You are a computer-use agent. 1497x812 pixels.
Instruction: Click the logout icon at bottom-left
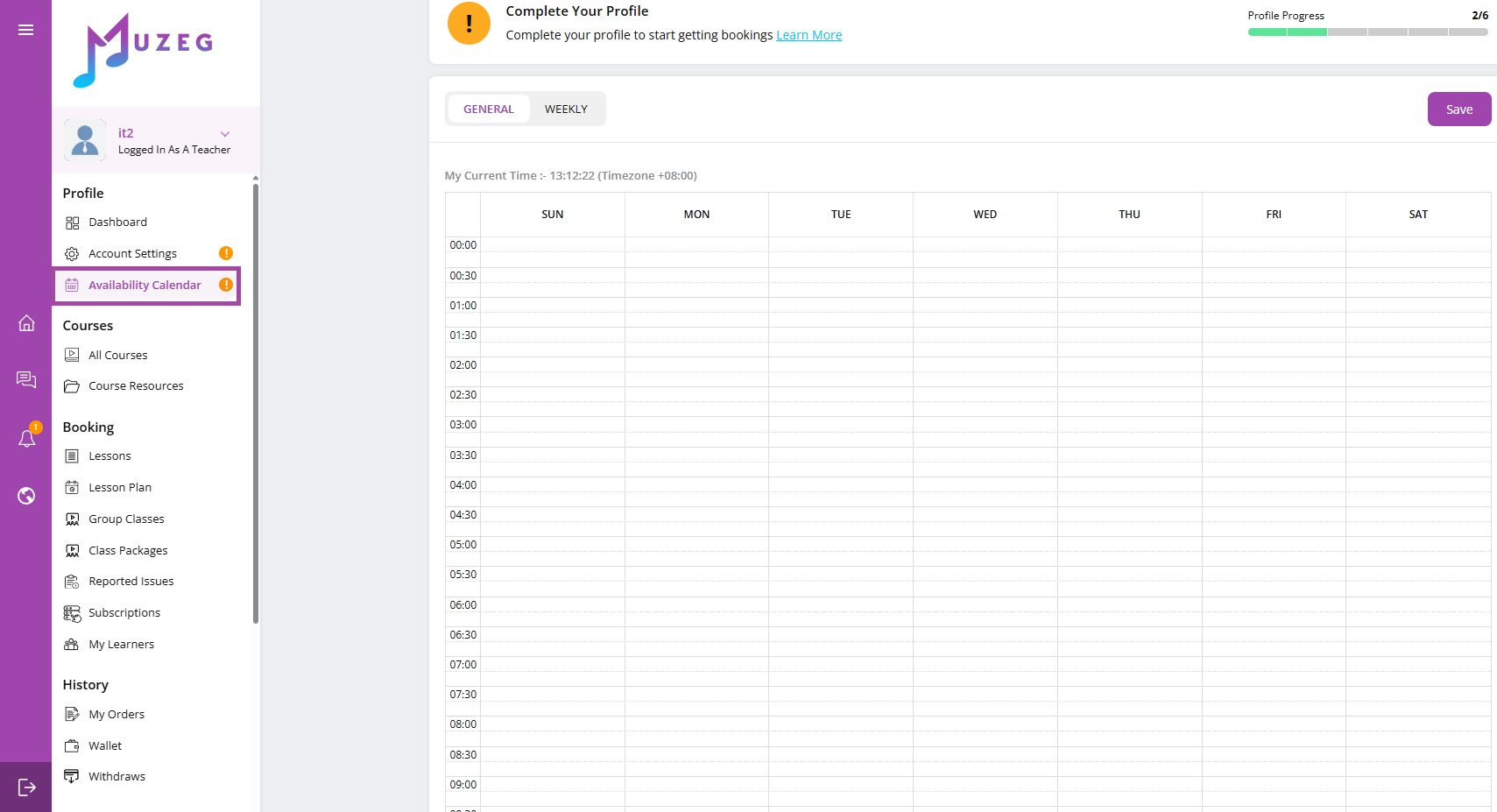click(x=26, y=787)
